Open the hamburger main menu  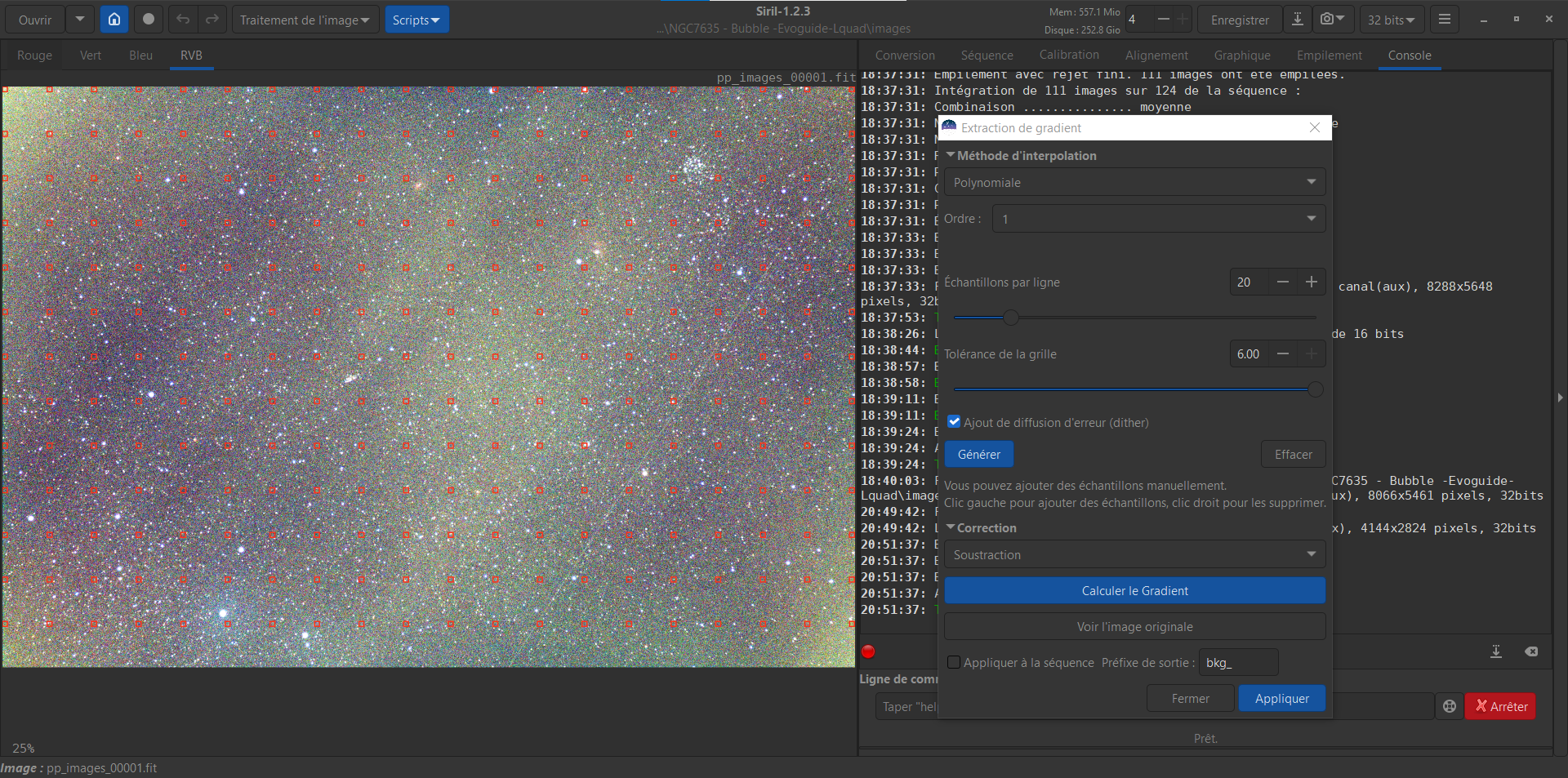1444,20
